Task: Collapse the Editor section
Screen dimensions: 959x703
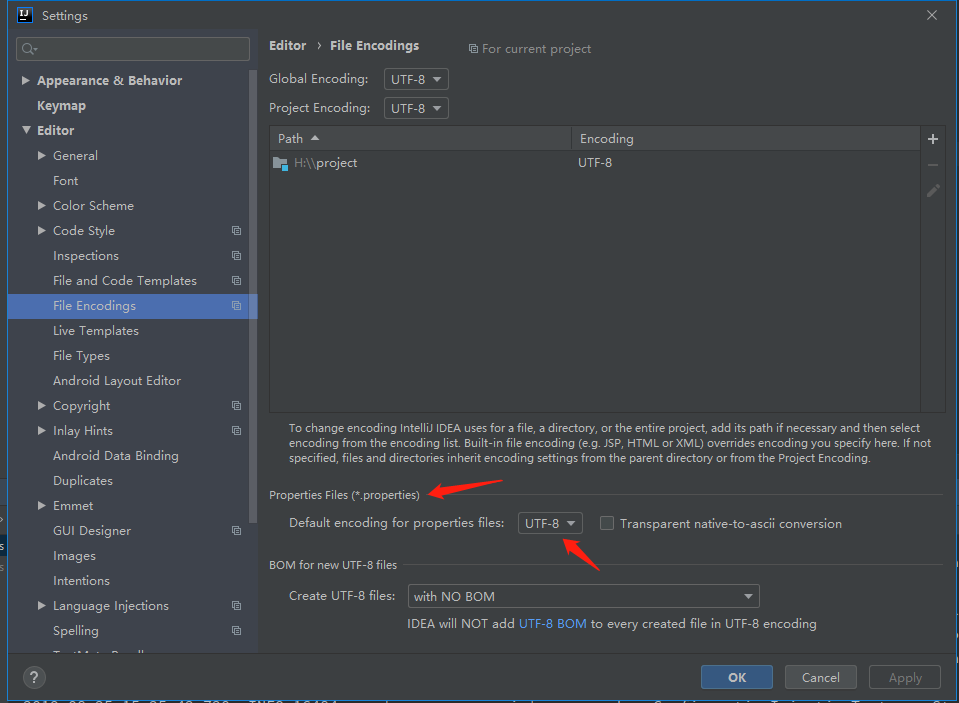Action: [x=26, y=130]
